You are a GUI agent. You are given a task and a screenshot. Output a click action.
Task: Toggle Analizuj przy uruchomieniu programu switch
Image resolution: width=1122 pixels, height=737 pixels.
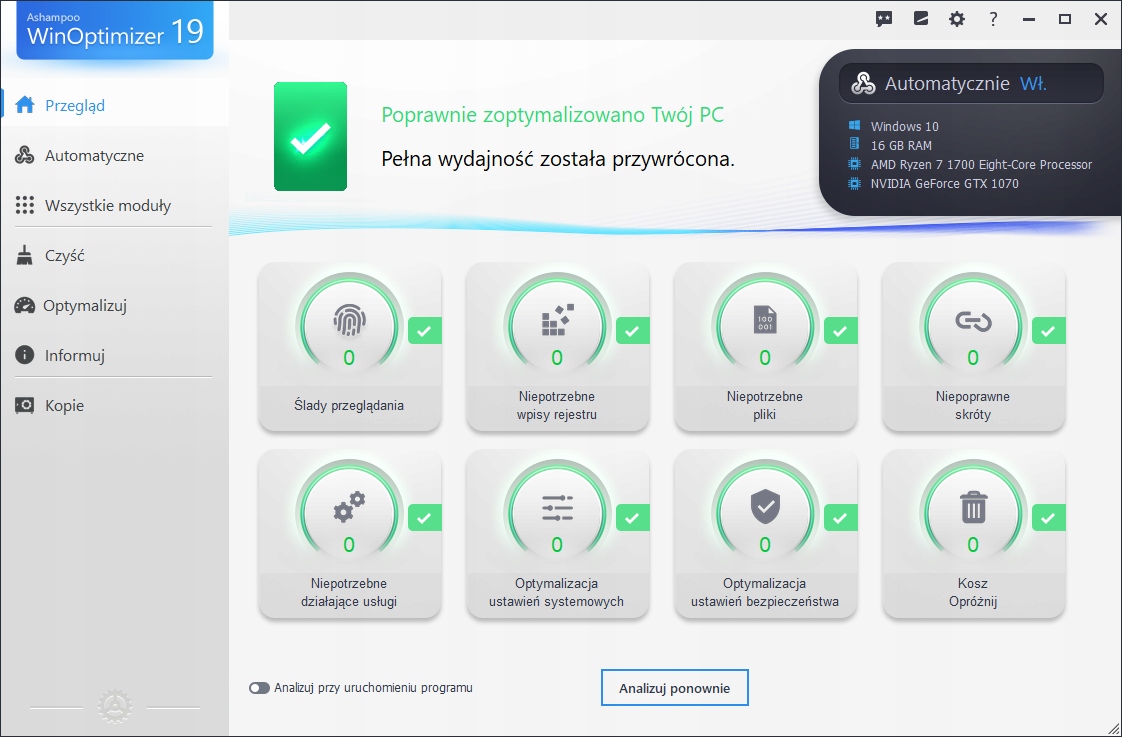(259, 688)
